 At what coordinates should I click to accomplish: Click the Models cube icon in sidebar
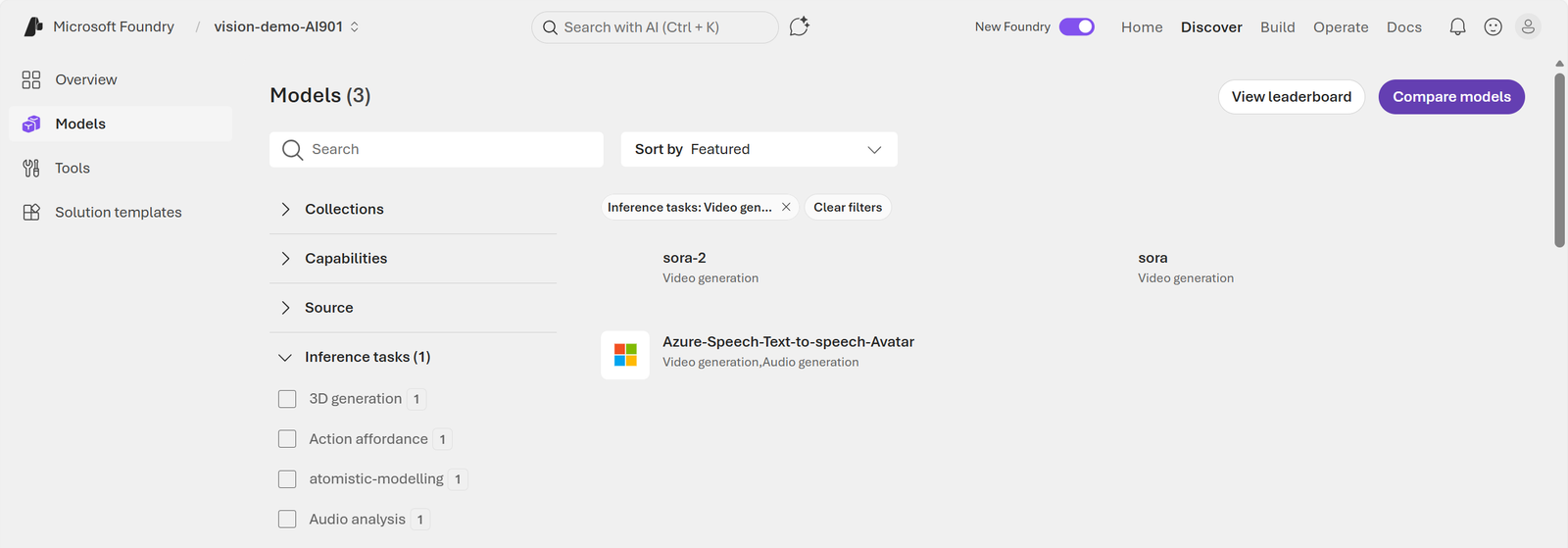point(31,124)
